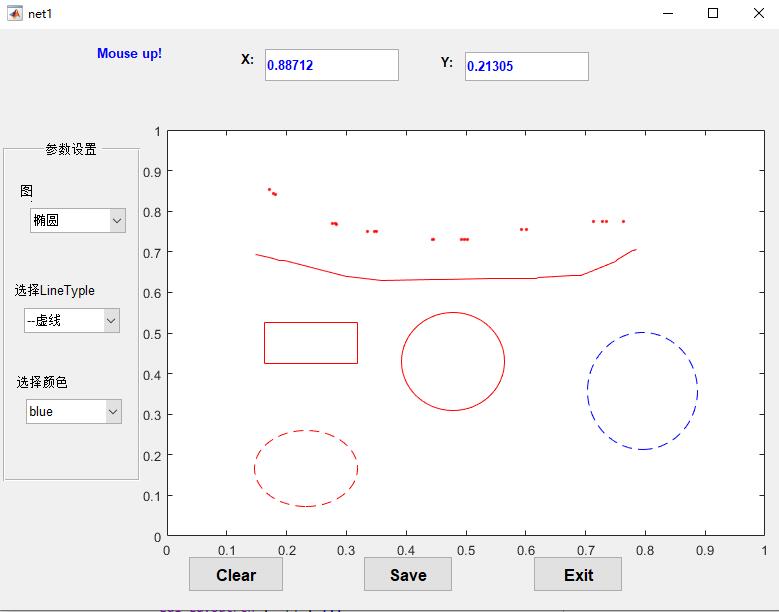Screen dimensions: 779x612
Task: Click the y-axis tick label 0.5
Action: point(152,334)
